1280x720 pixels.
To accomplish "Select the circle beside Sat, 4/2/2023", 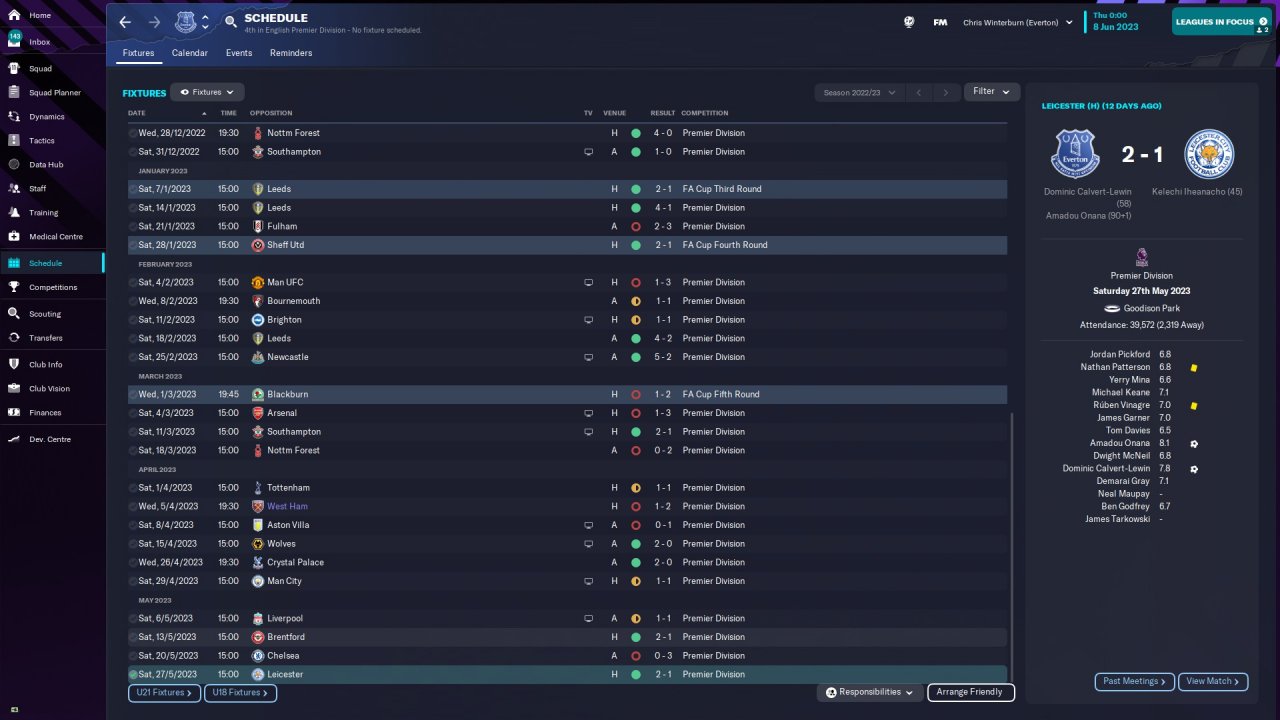I will [x=133, y=283].
